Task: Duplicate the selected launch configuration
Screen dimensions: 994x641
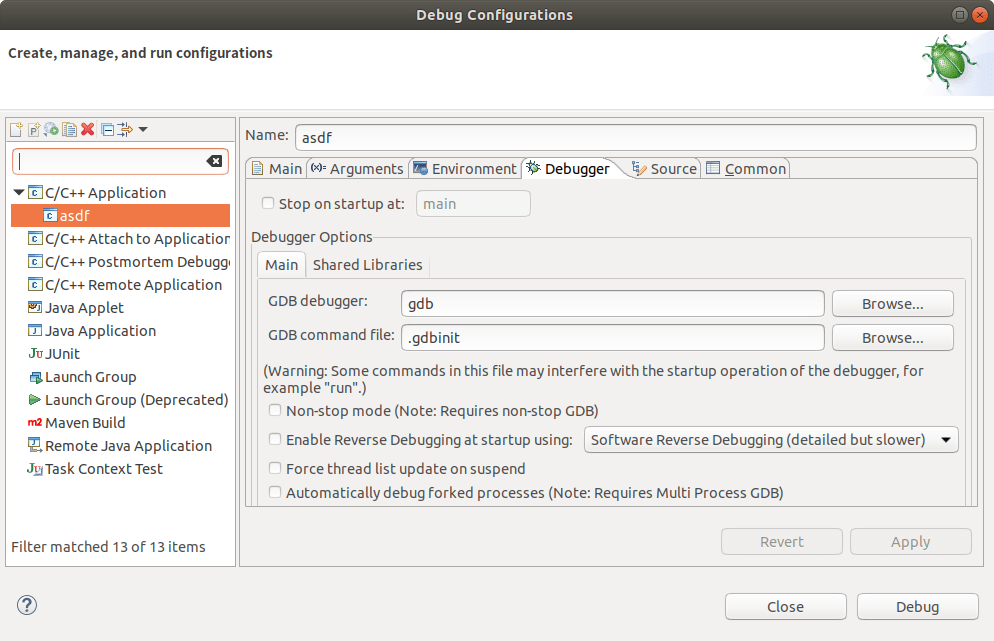Action: 69,130
